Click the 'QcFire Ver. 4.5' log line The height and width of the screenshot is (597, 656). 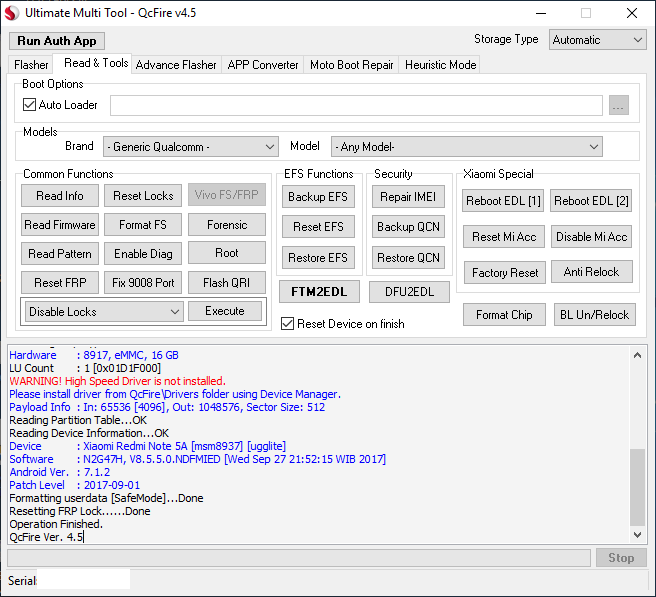click(x=46, y=537)
